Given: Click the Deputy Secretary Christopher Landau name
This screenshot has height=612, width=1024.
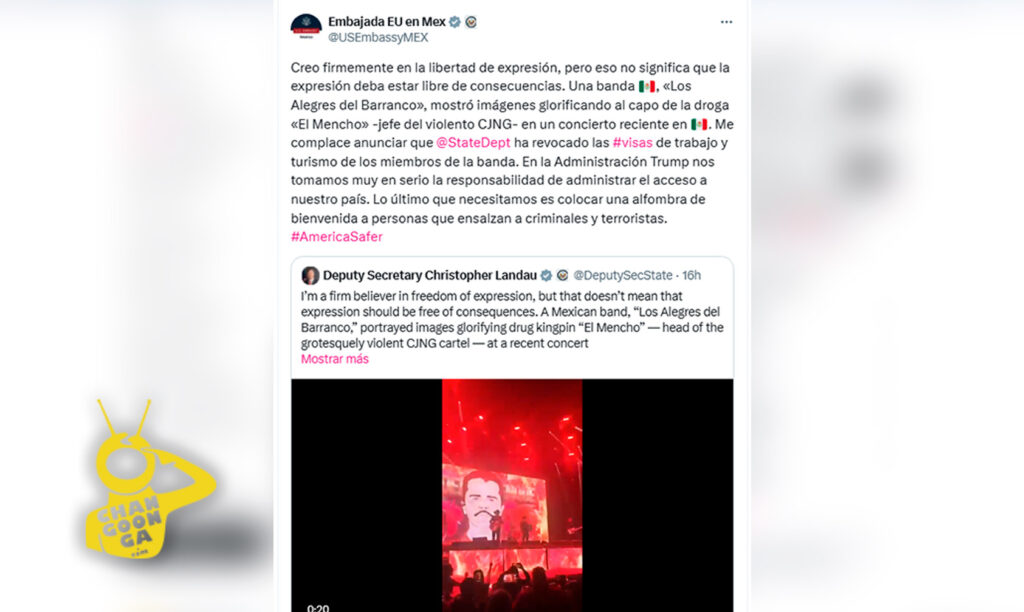Looking at the screenshot, I should click(430, 276).
